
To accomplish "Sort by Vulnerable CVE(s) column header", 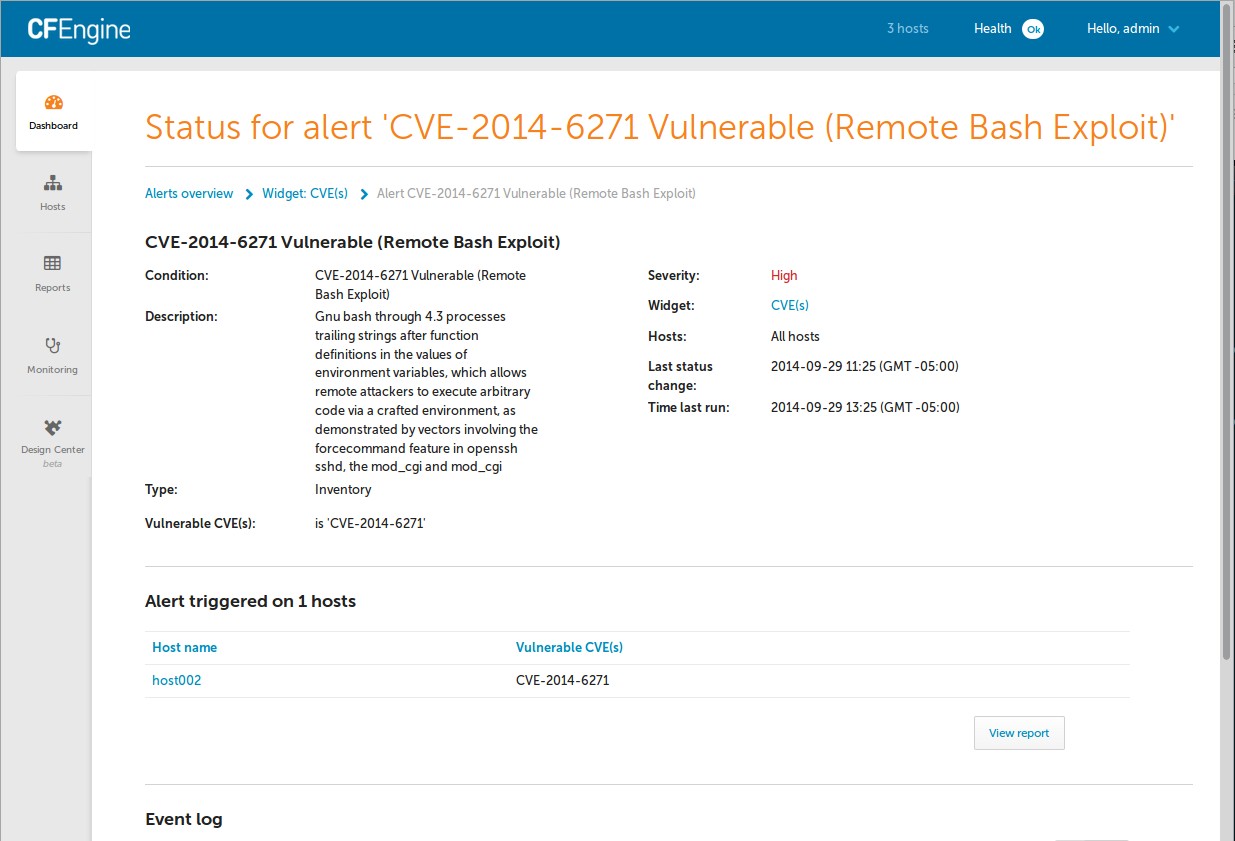I will coord(569,648).
